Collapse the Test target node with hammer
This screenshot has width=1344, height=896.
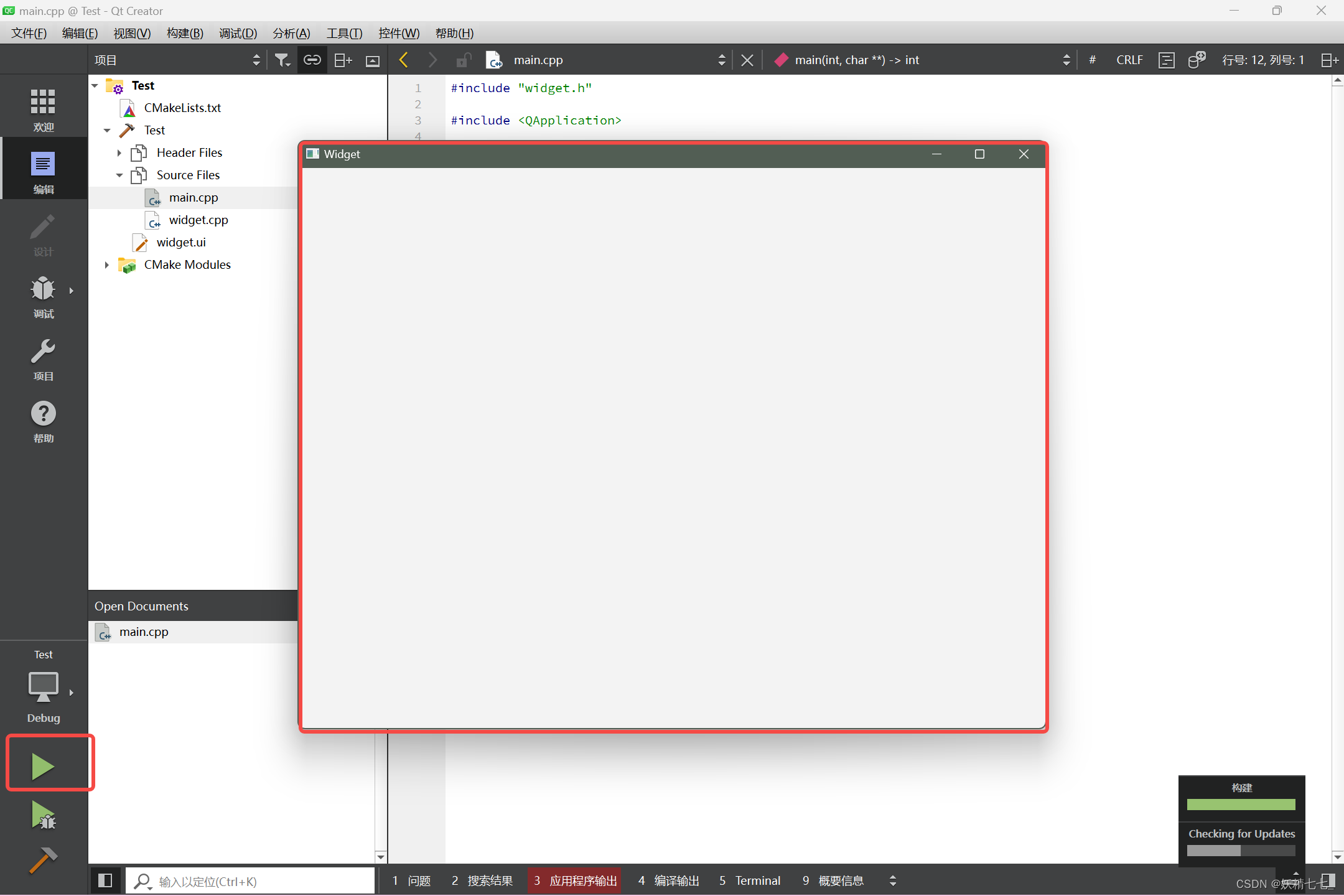pyautogui.click(x=107, y=130)
